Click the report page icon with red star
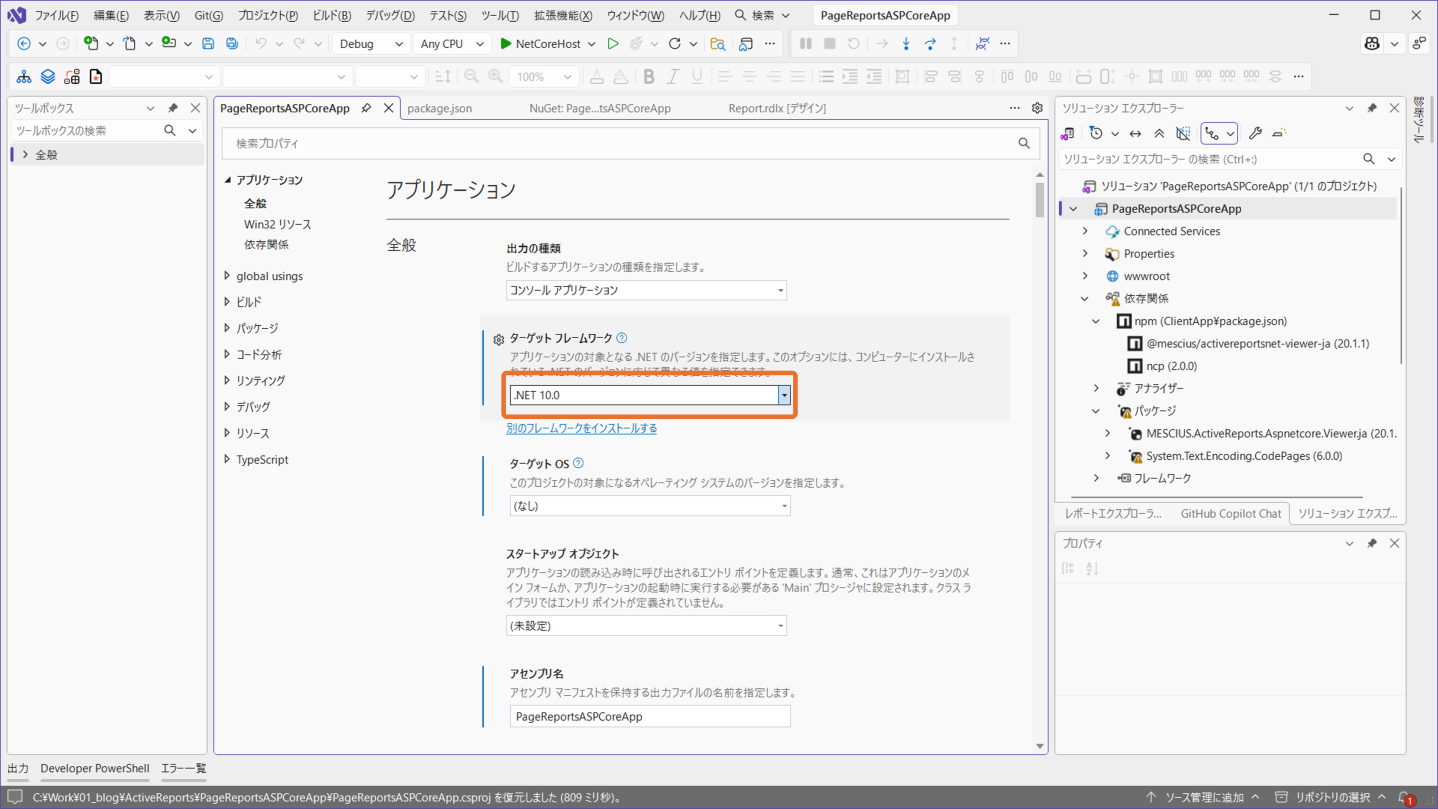Screen dimensions: 1438x809 pos(96,77)
